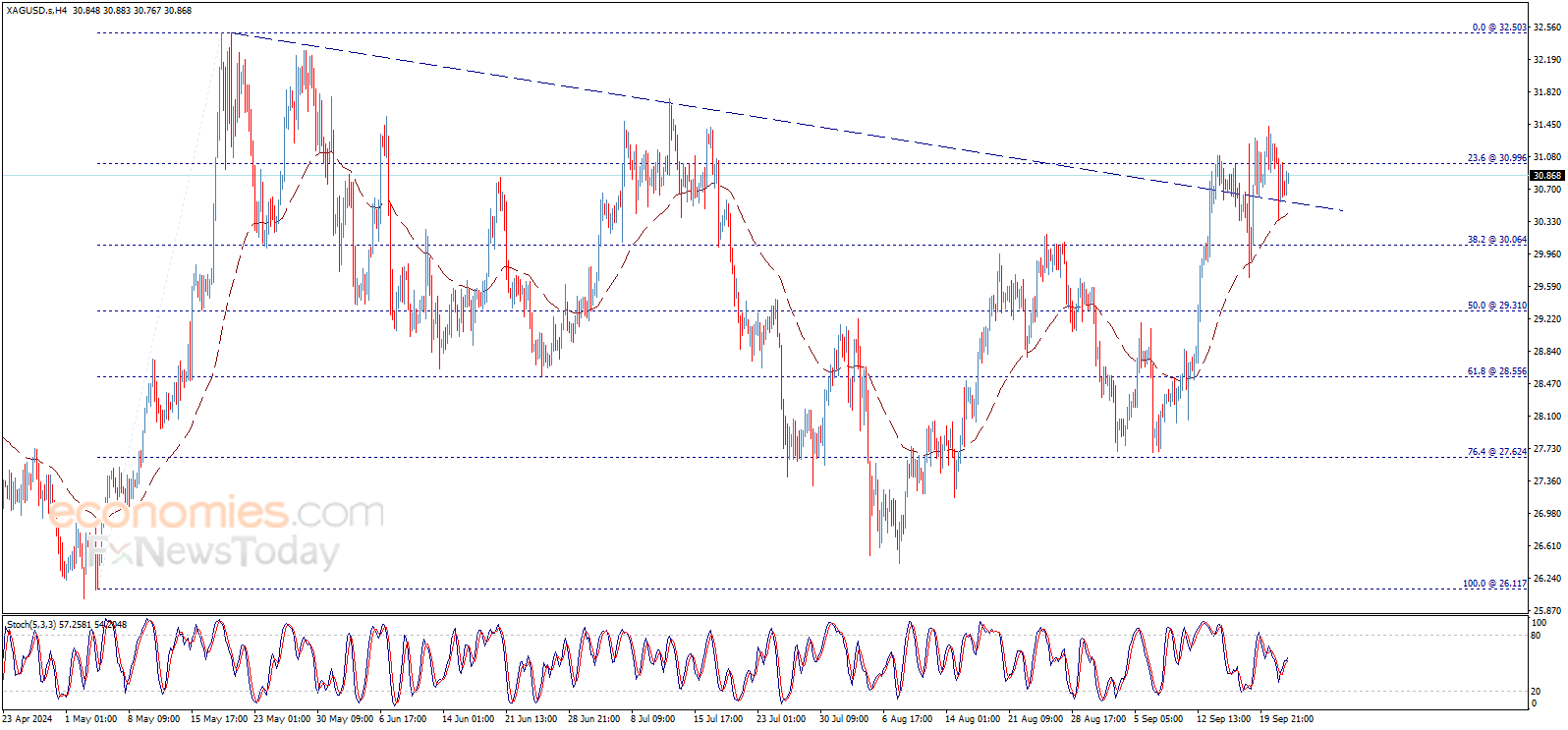The height and width of the screenshot is (730, 1568).
Task: Select the 19 Sep 21:00 date marker
Action: (1286, 719)
